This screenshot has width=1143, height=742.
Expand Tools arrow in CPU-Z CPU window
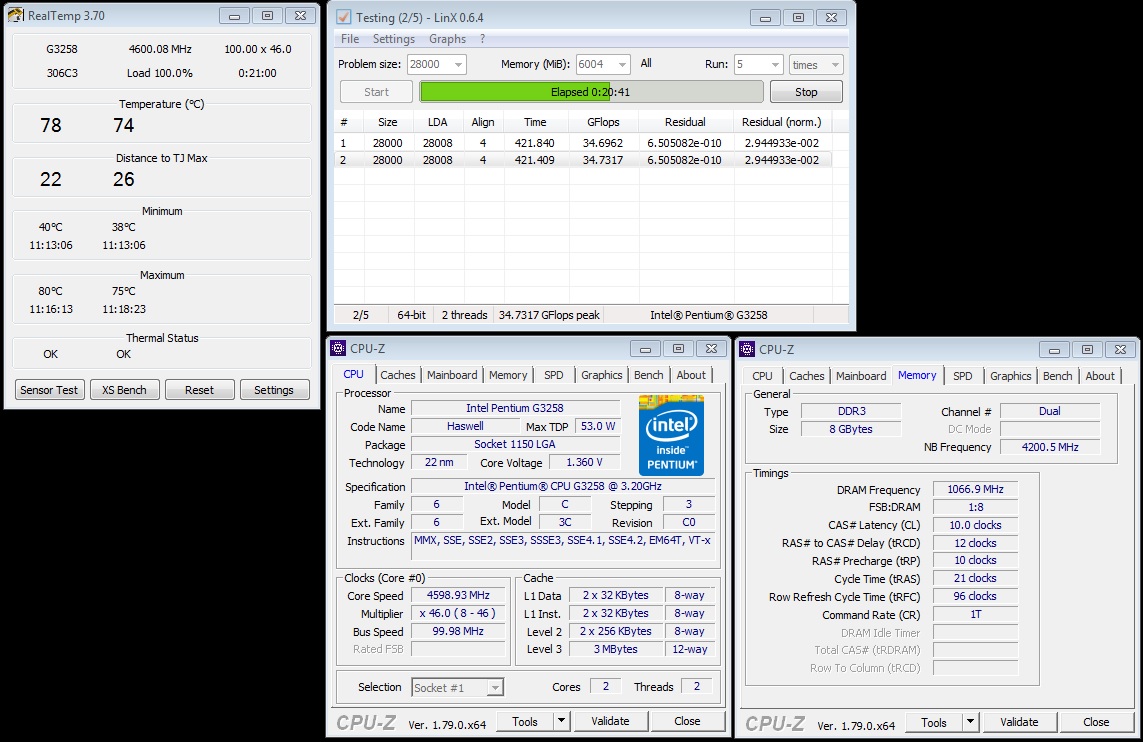point(561,721)
